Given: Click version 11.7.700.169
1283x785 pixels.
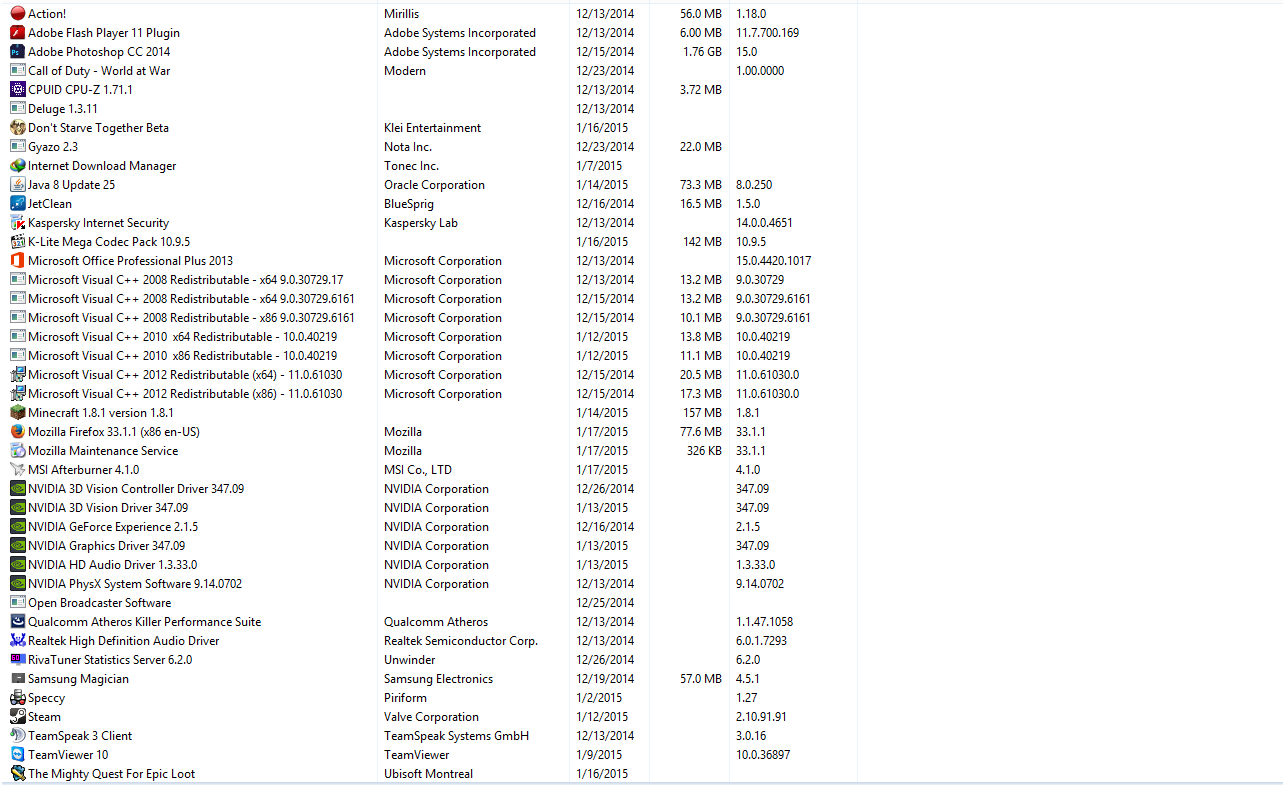Looking at the screenshot, I should click(x=767, y=33).
